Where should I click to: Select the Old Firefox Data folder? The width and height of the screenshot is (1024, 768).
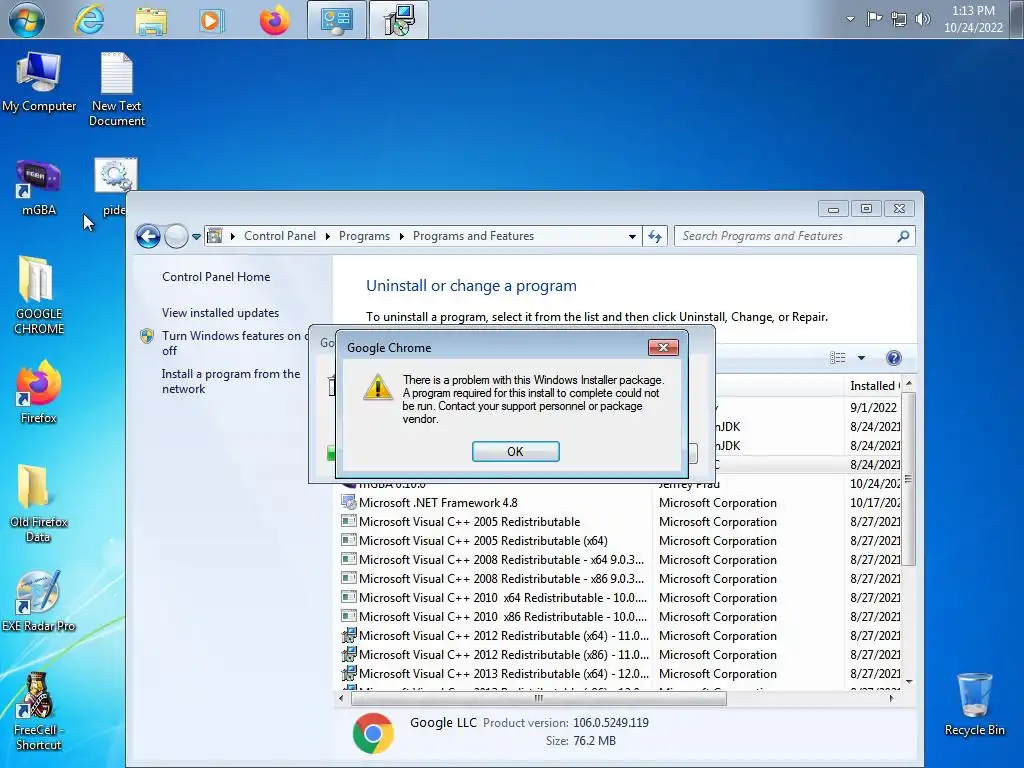point(39,504)
